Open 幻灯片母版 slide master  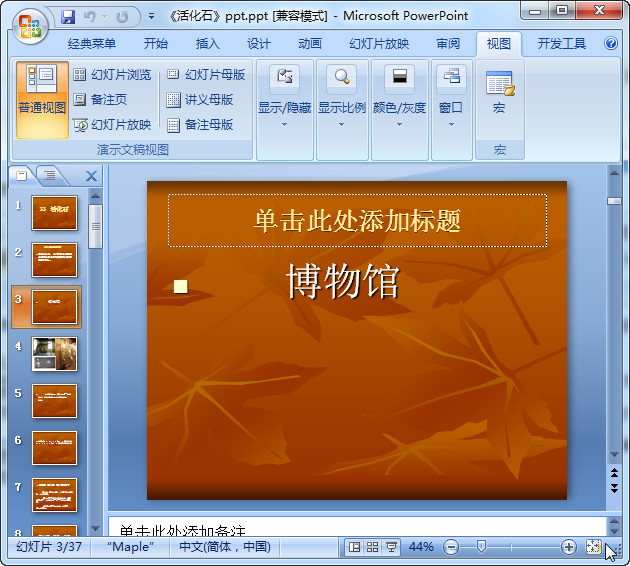[x=206, y=75]
